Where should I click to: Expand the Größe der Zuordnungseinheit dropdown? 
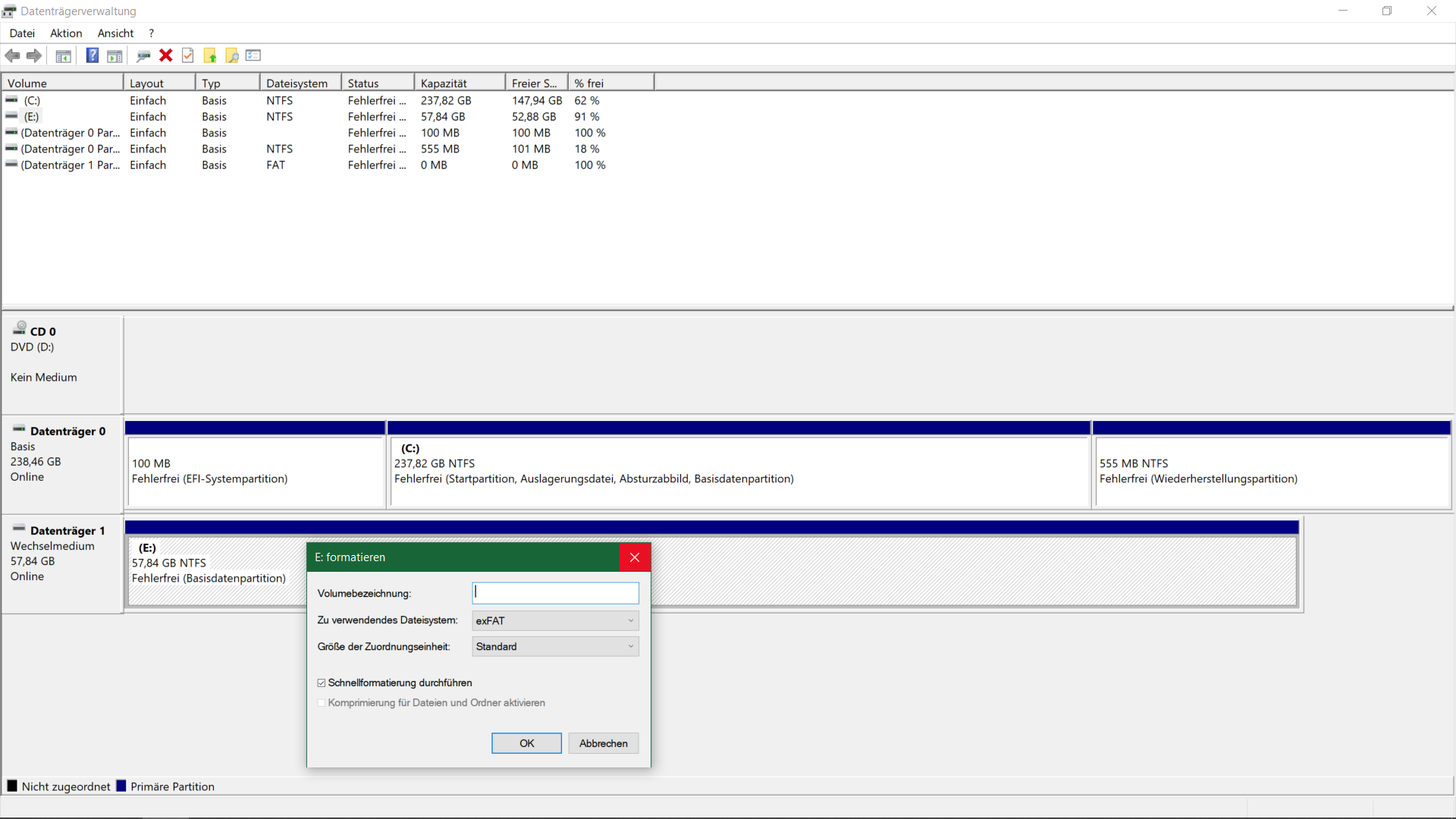(x=555, y=646)
